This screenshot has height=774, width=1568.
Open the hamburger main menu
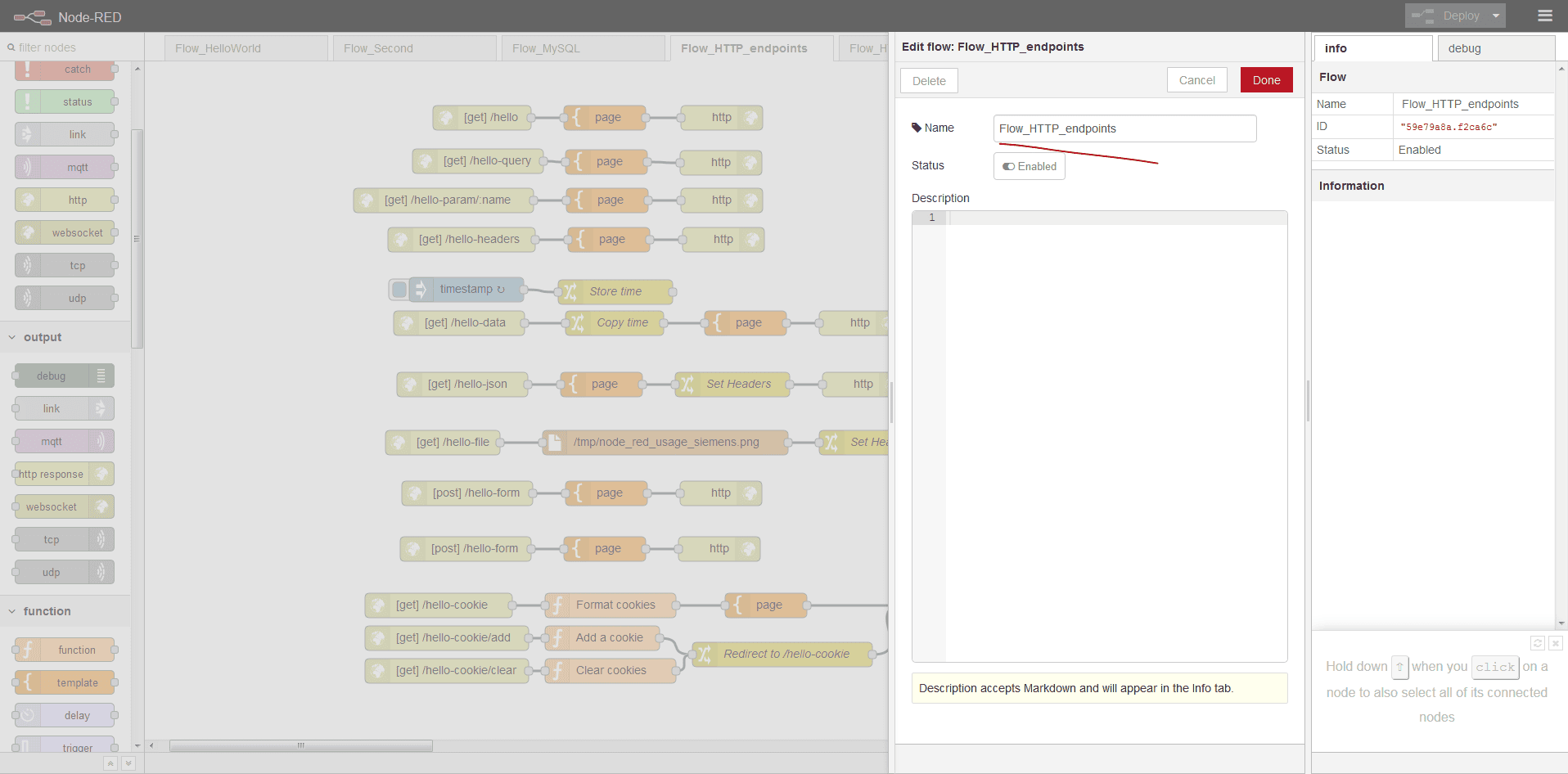click(x=1544, y=16)
